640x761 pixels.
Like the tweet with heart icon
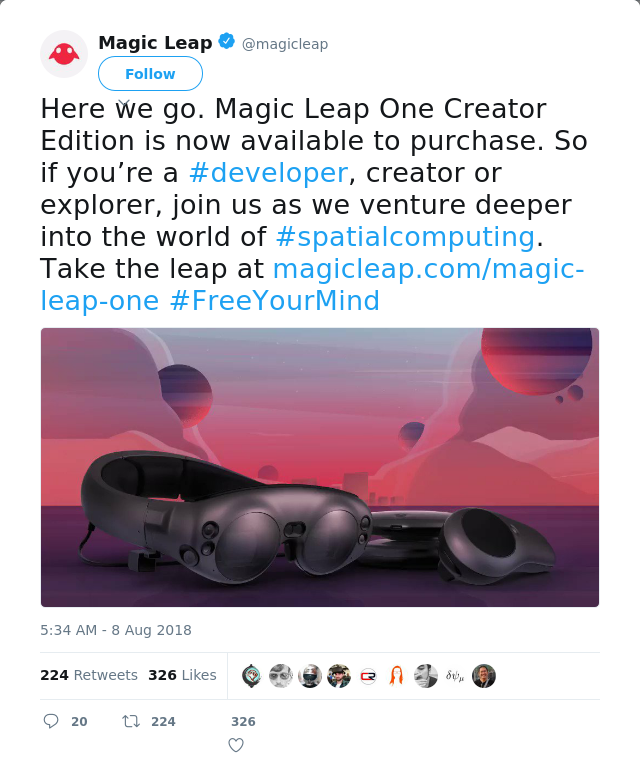coord(236,745)
